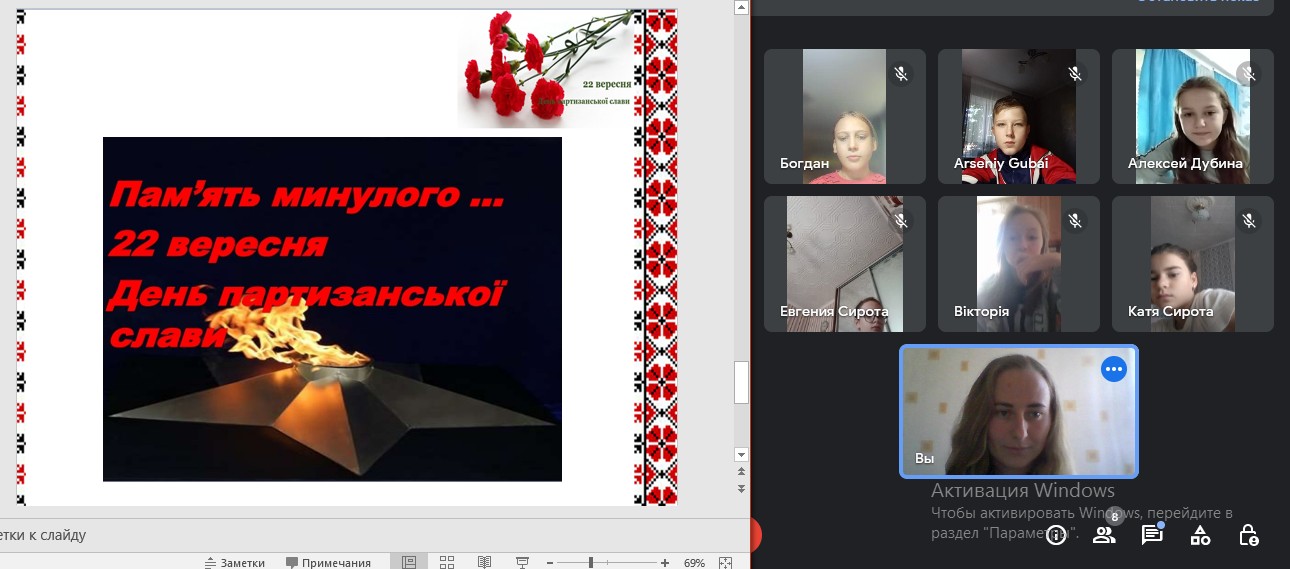Click the zoom slider handle

591,563
